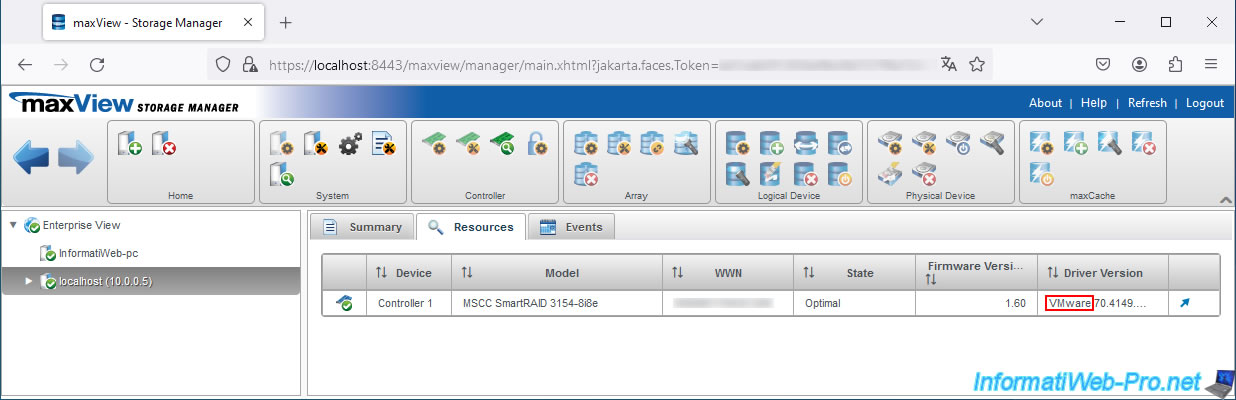This screenshot has width=1236, height=400.
Task: Click the Delete Array icon with red X
Action: [586, 176]
